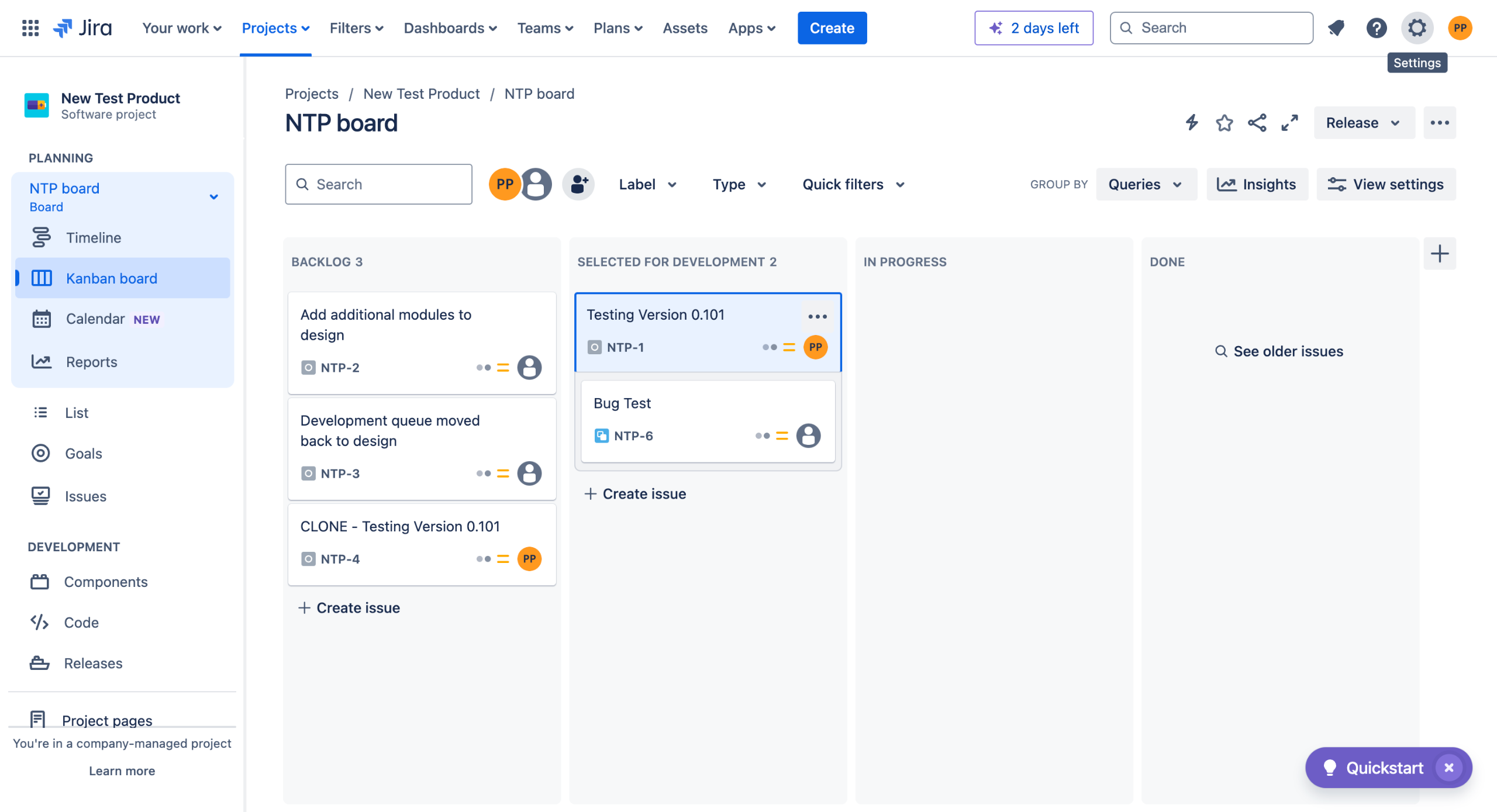Open List view in sidebar
Image resolution: width=1497 pixels, height=812 pixels.
[x=123, y=412]
